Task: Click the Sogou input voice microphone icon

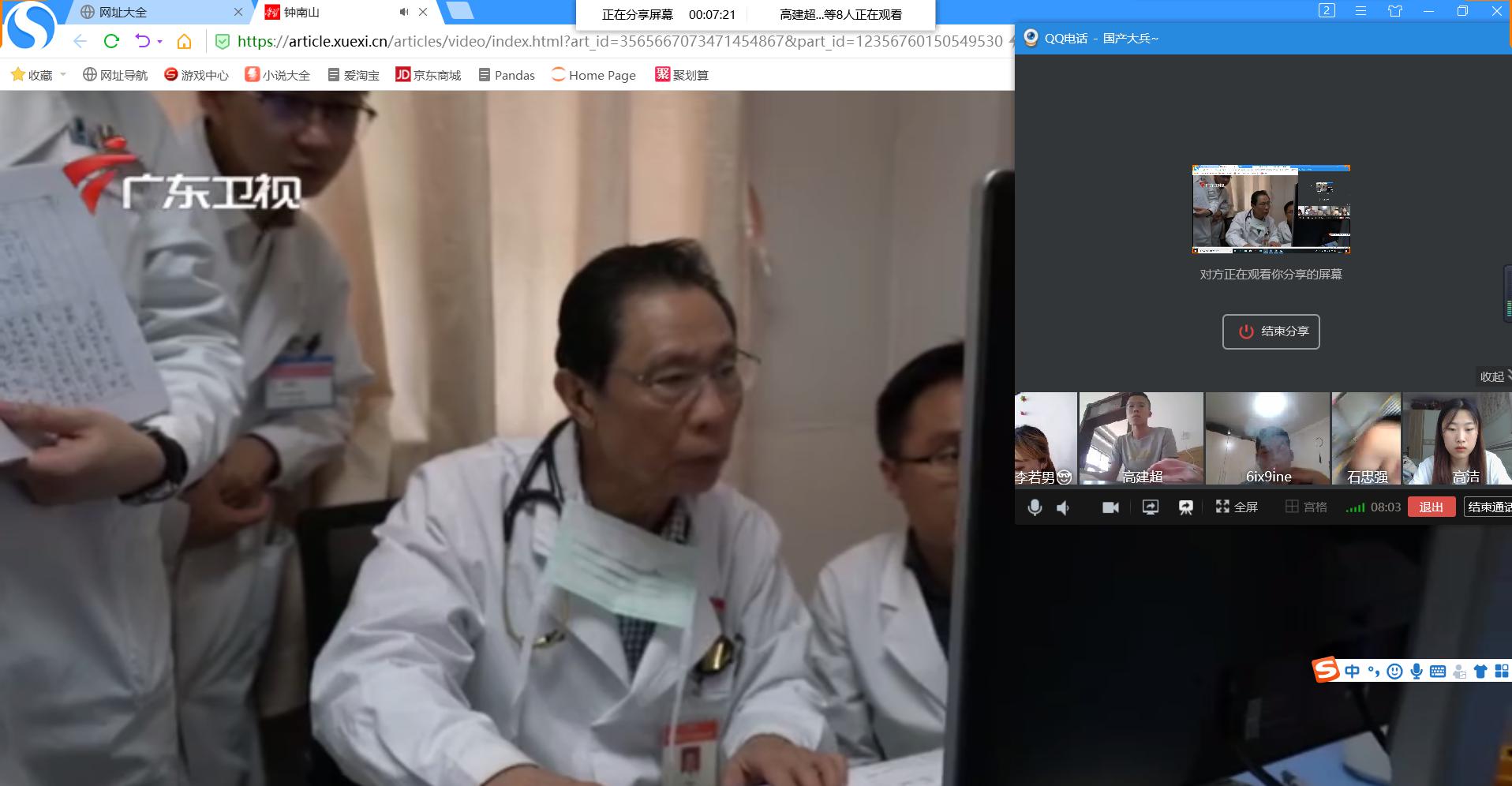Action: pyautogui.click(x=1417, y=672)
